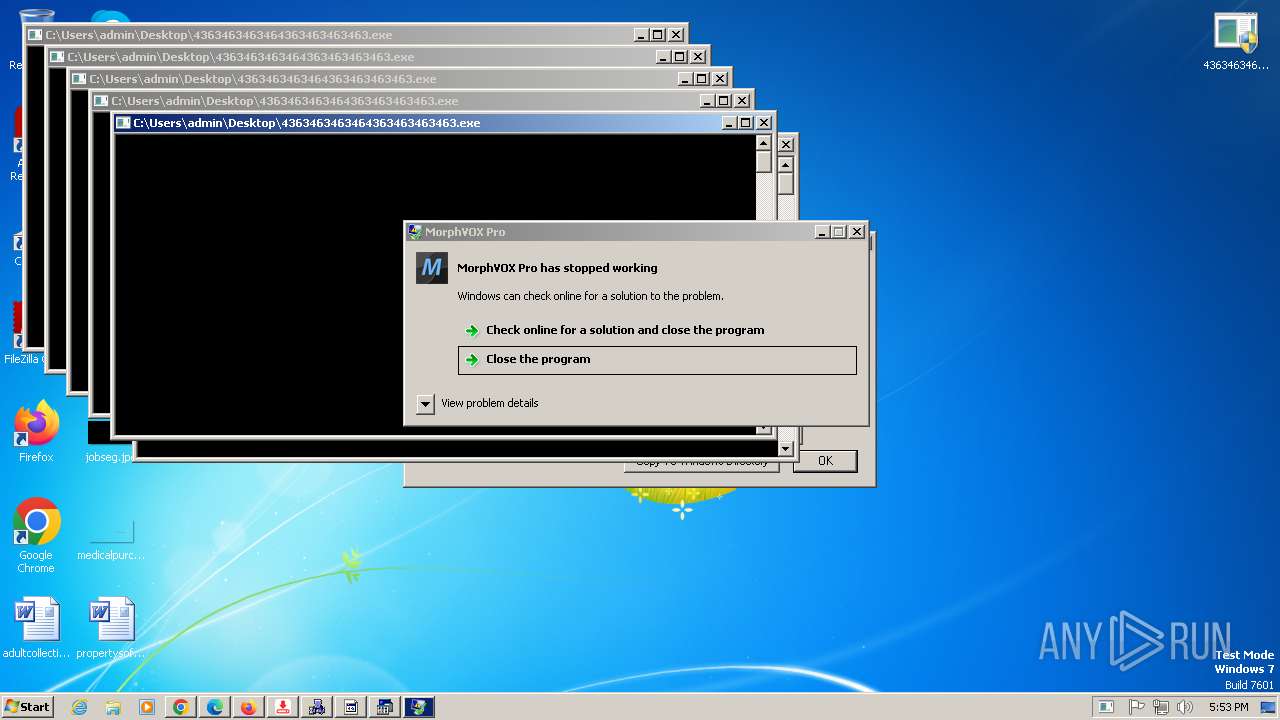This screenshot has height=720, width=1280.
Task: Click the MorphVOX Pro M logo icon
Action: pos(432,268)
